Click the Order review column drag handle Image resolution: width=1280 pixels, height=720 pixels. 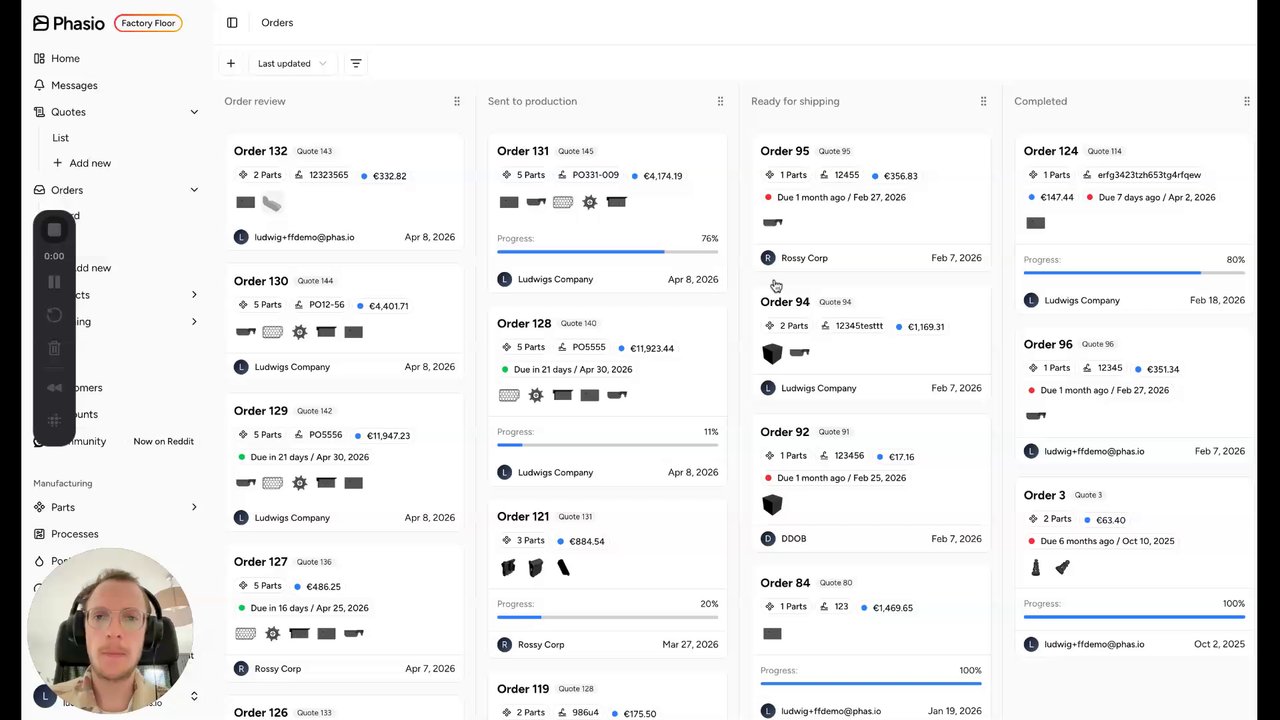point(457,101)
